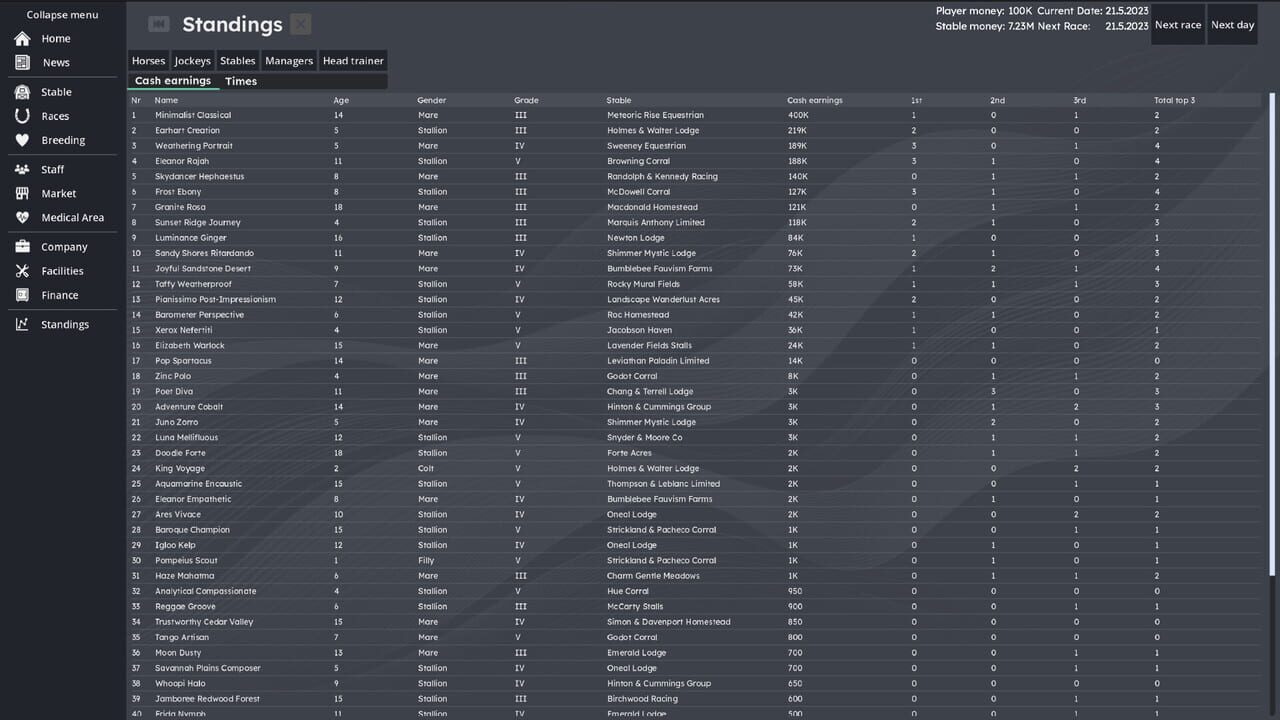Switch to the Times sub-tab
The image size is (1280, 720).
[240, 81]
